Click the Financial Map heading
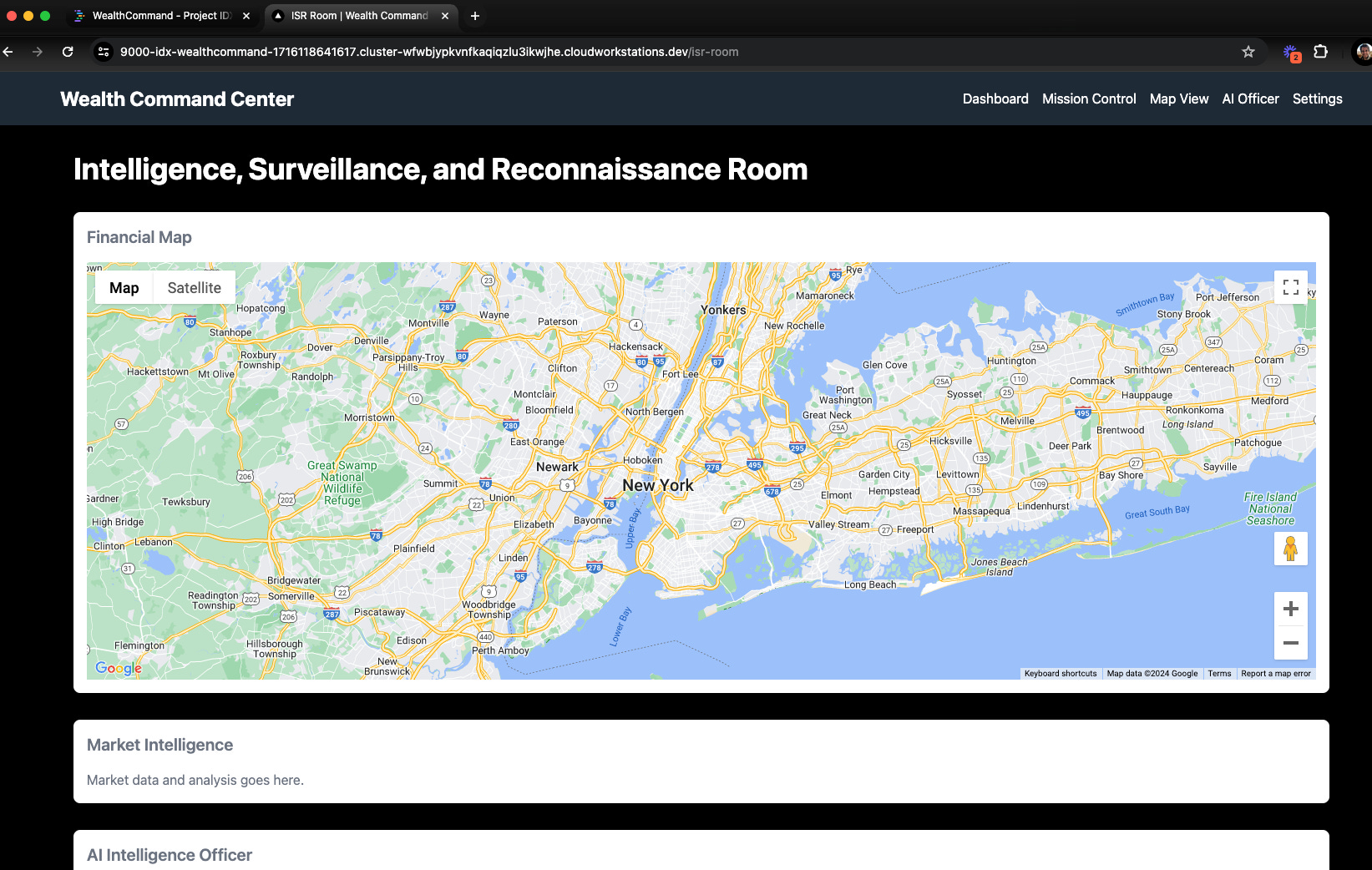Screen dimensions: 1372x870 [x=139, y=237]
